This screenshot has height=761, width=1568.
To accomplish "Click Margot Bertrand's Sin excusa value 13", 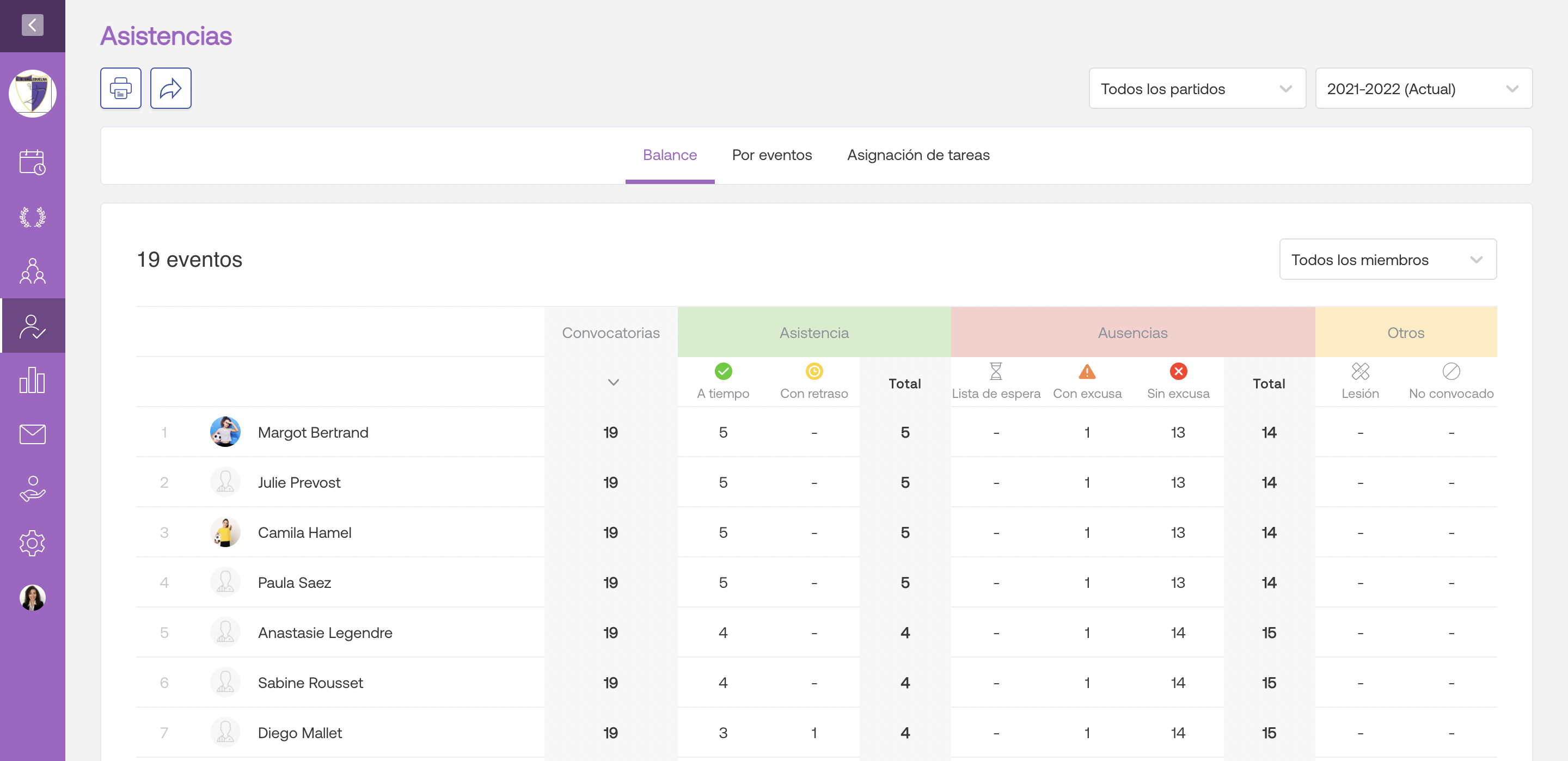I will [x=1178, y=432].
